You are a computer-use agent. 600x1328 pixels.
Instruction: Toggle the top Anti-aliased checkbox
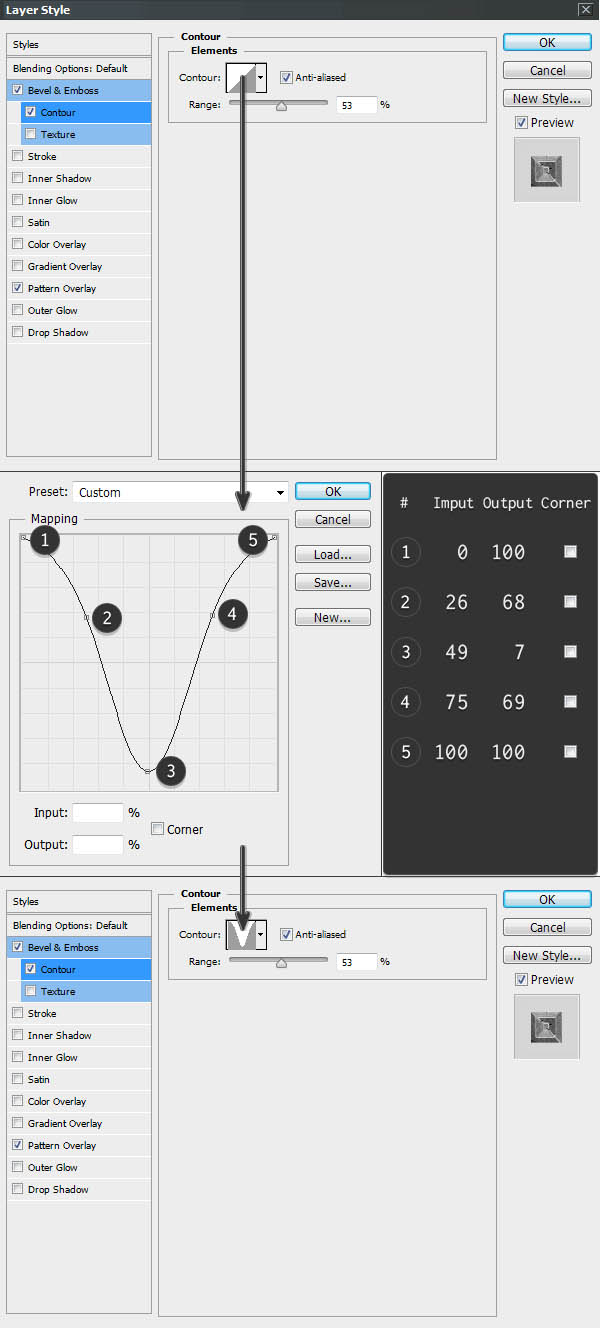[x=286, y=77]
